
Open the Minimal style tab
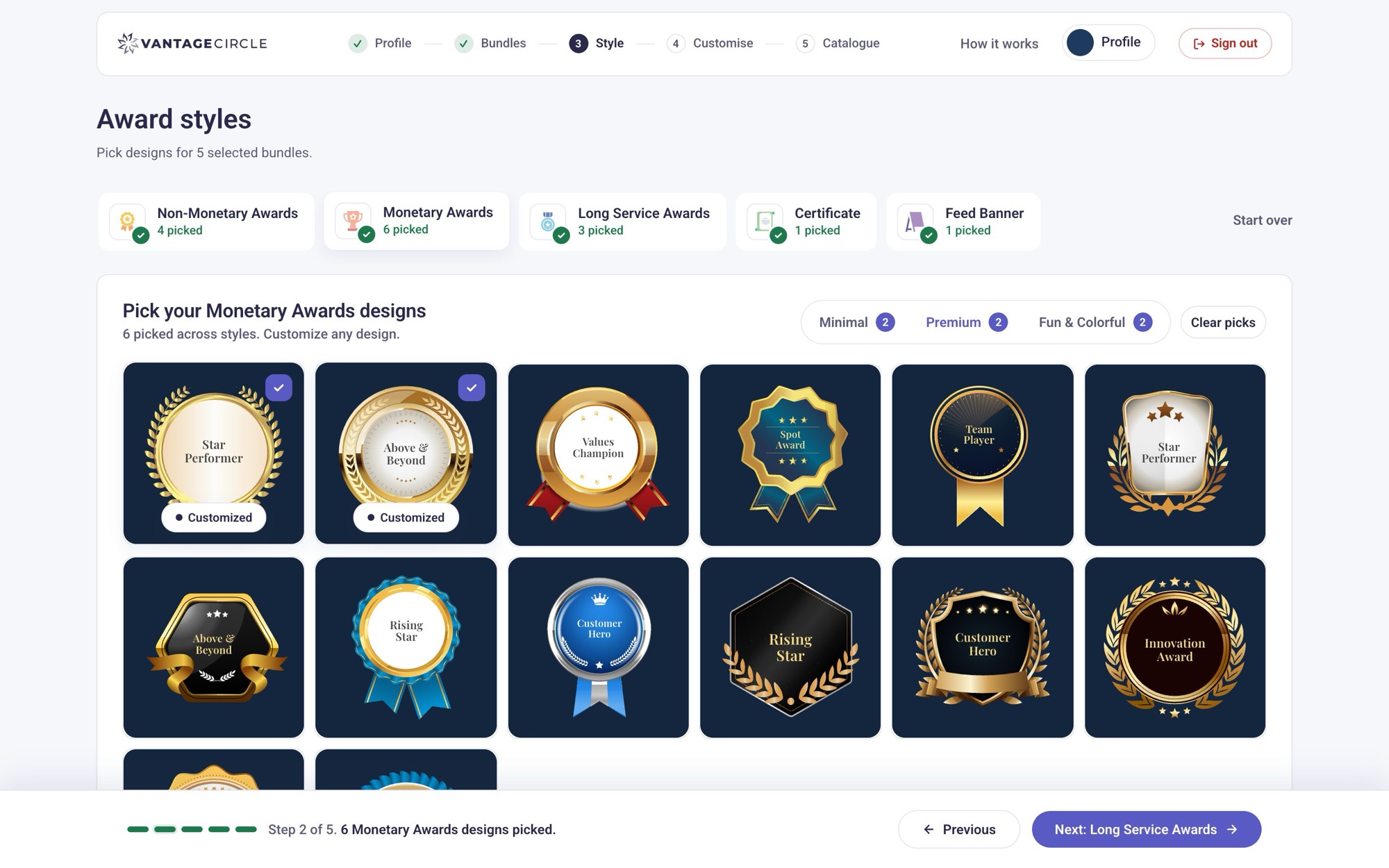coord(857,322)
